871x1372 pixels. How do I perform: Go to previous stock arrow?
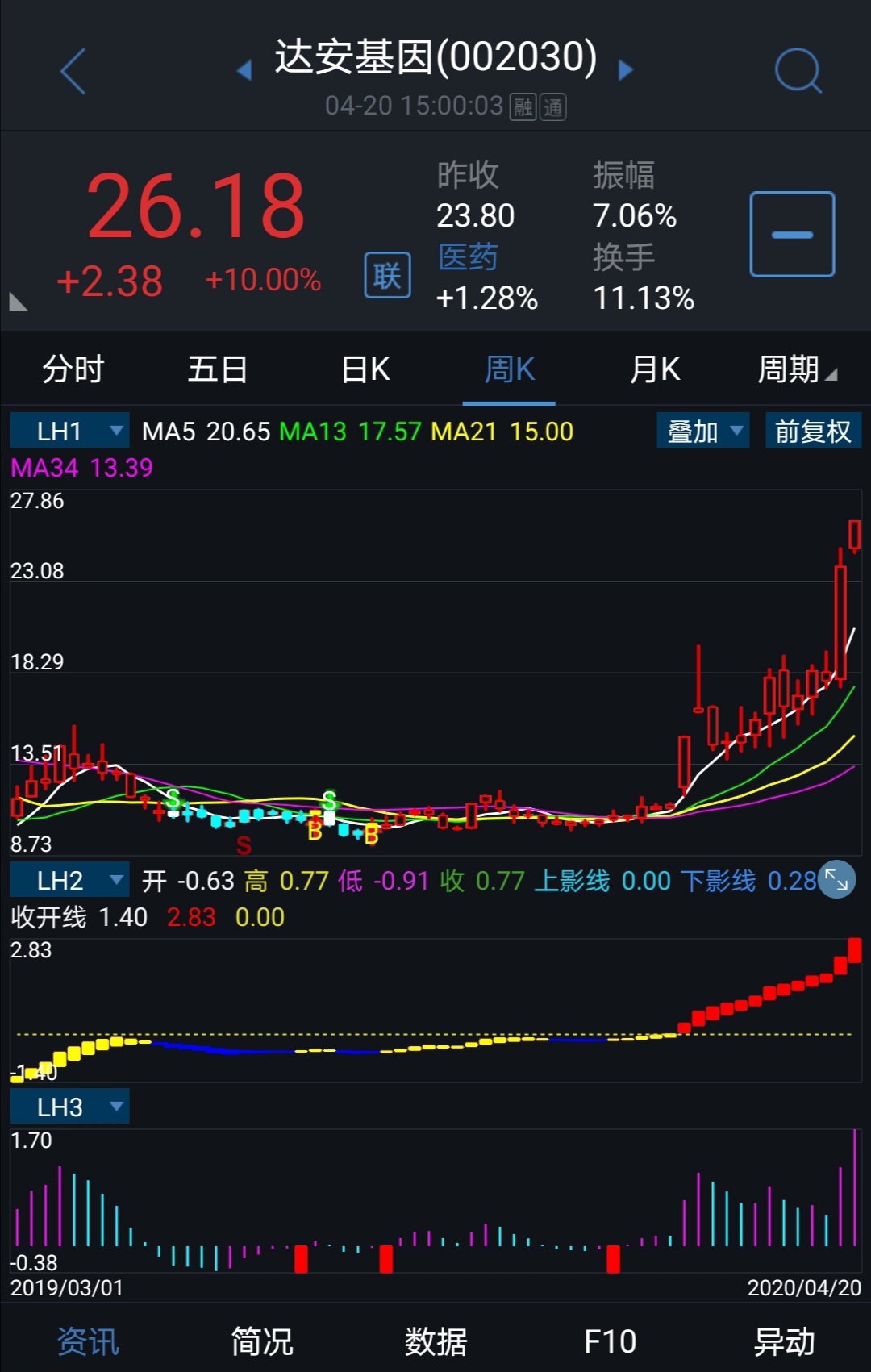click(x=244, y=70)
